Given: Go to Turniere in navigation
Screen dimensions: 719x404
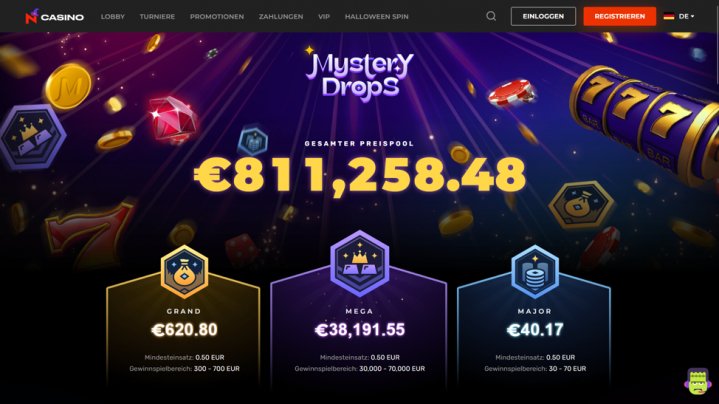Looking at the screenshot, I should pyautogui.click(x=157, y=17).
